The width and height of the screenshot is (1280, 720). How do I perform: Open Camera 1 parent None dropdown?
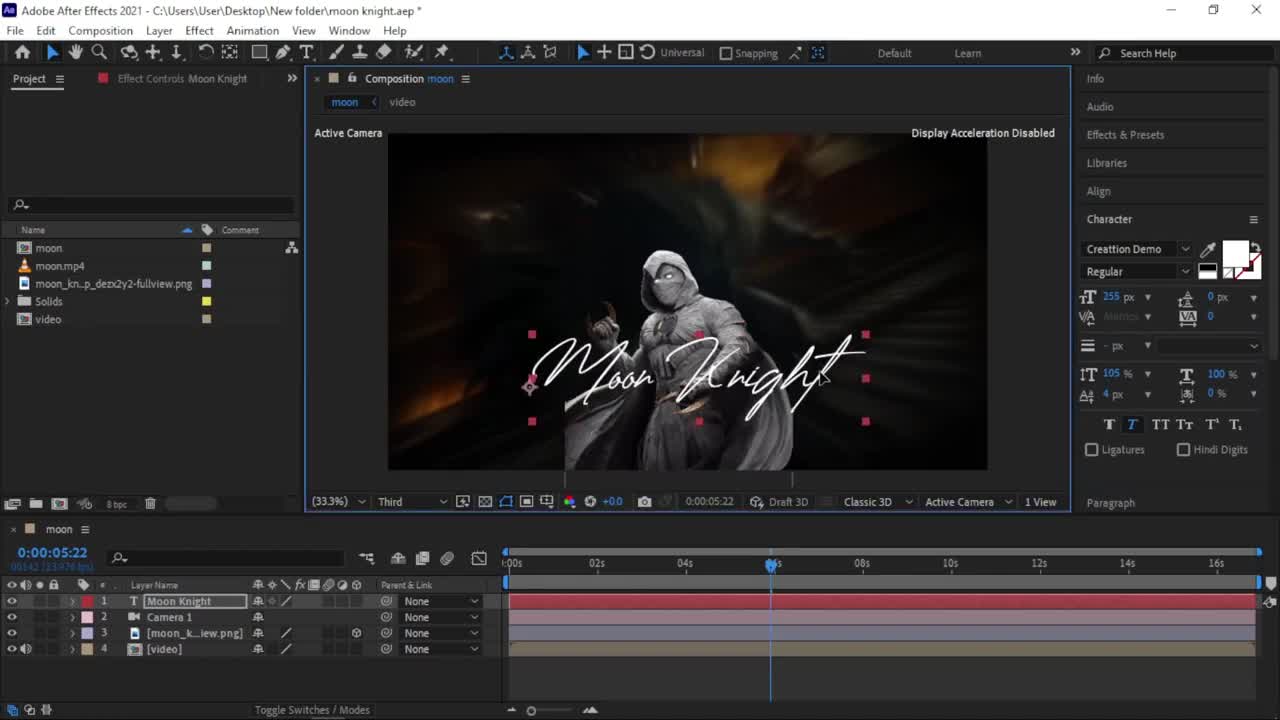coord(441,617)
